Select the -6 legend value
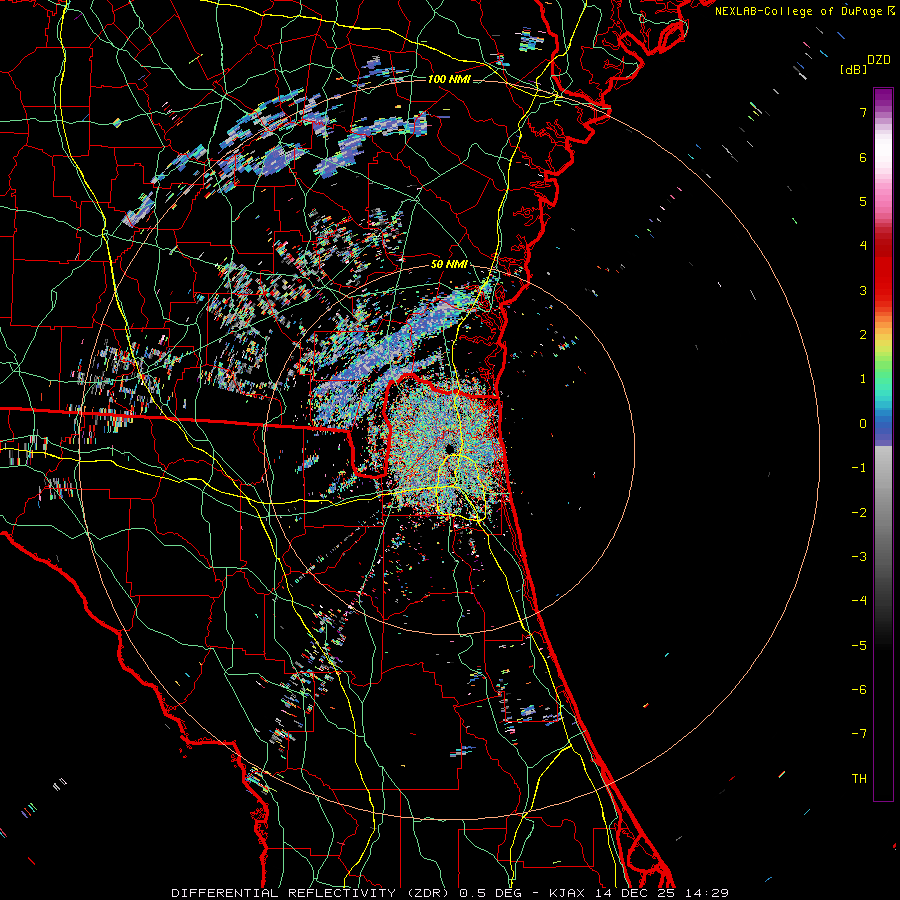The width and height of the screenshot is (900, 900). tap(859, 689)
